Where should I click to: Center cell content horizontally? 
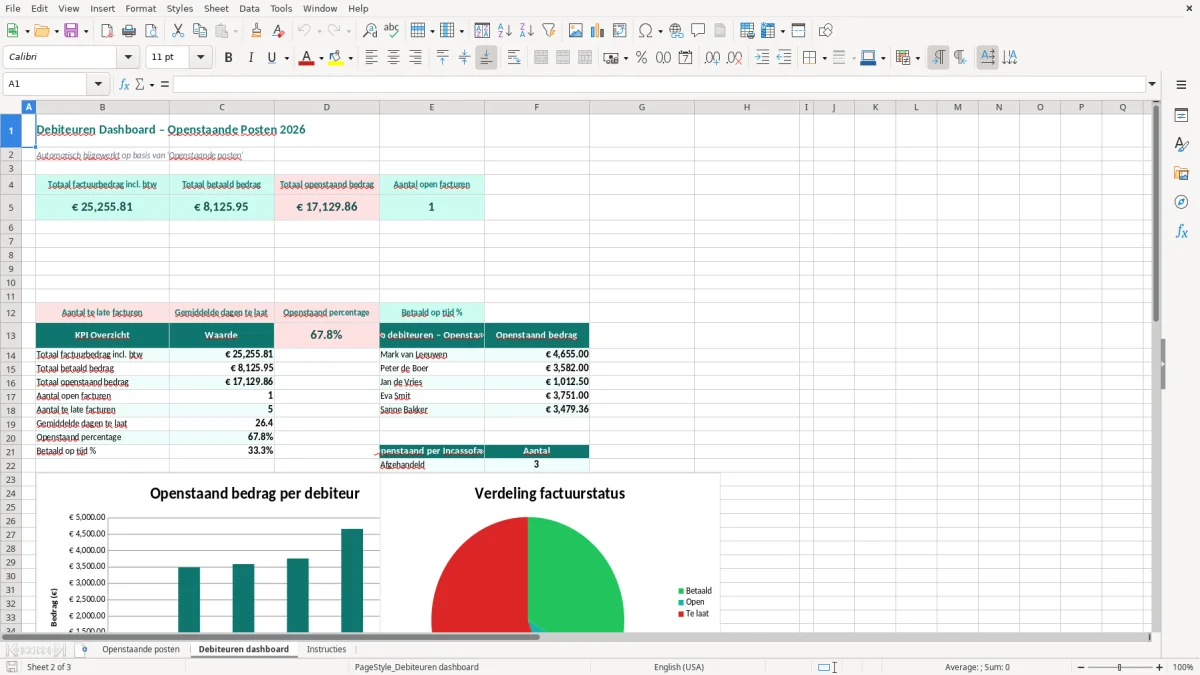(x=393, y=58)
